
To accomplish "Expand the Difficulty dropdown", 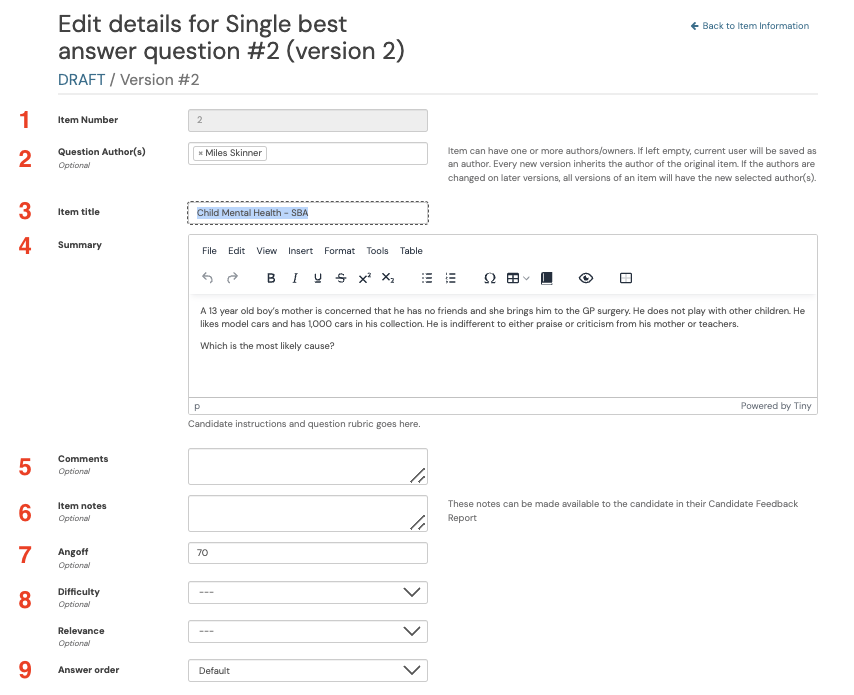I will tap(308, 593).
